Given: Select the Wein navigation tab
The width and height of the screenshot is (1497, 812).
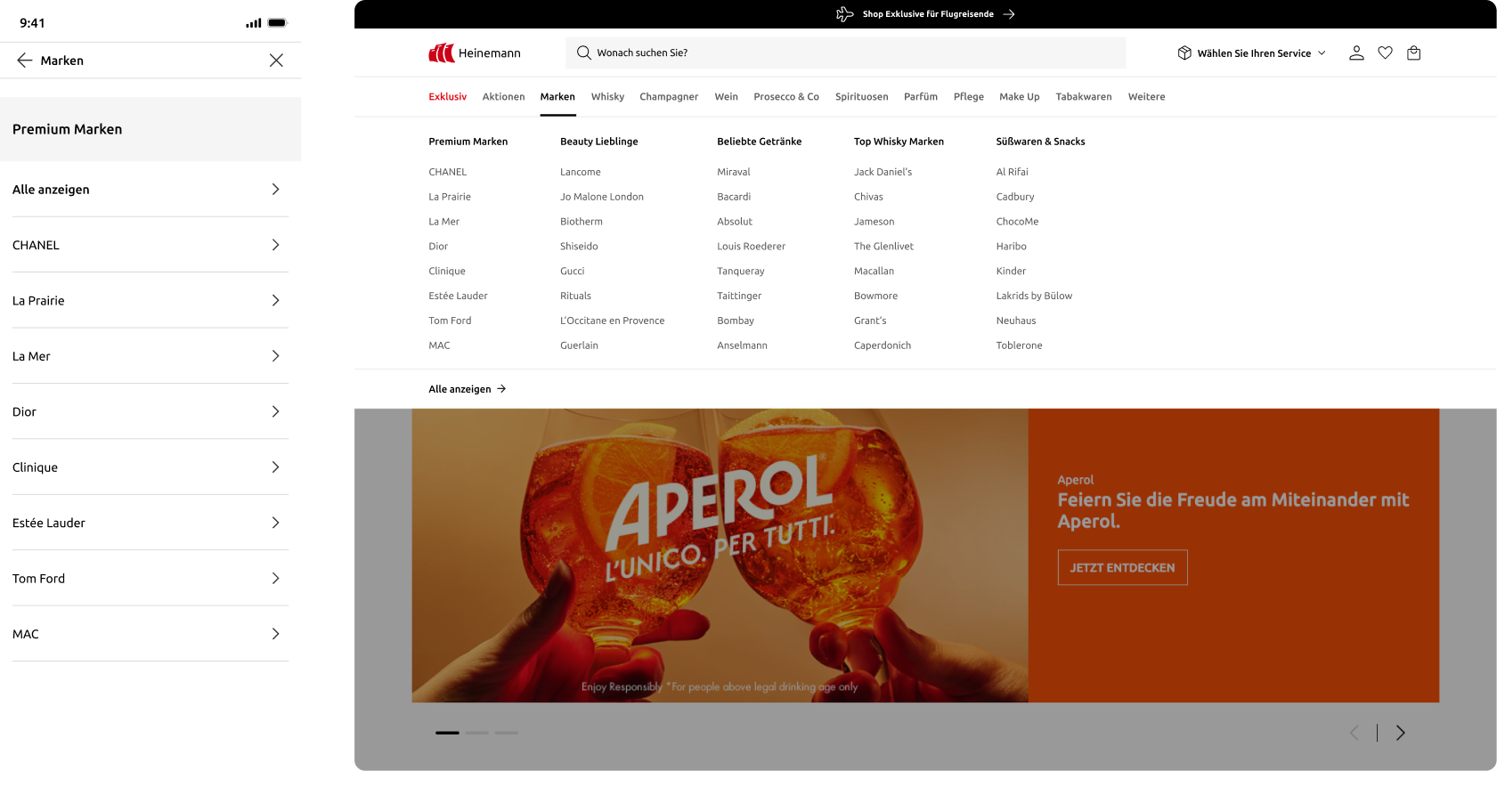Looking at the screenshot, I should 726,97.
